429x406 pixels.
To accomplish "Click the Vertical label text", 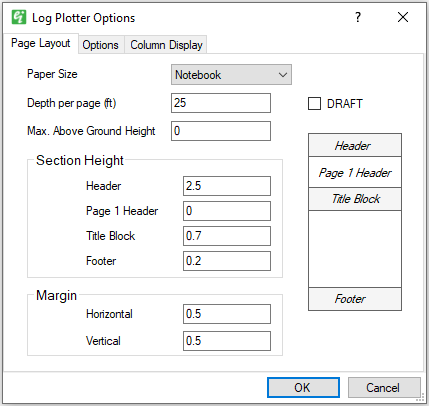I will (x=103, y=341).
